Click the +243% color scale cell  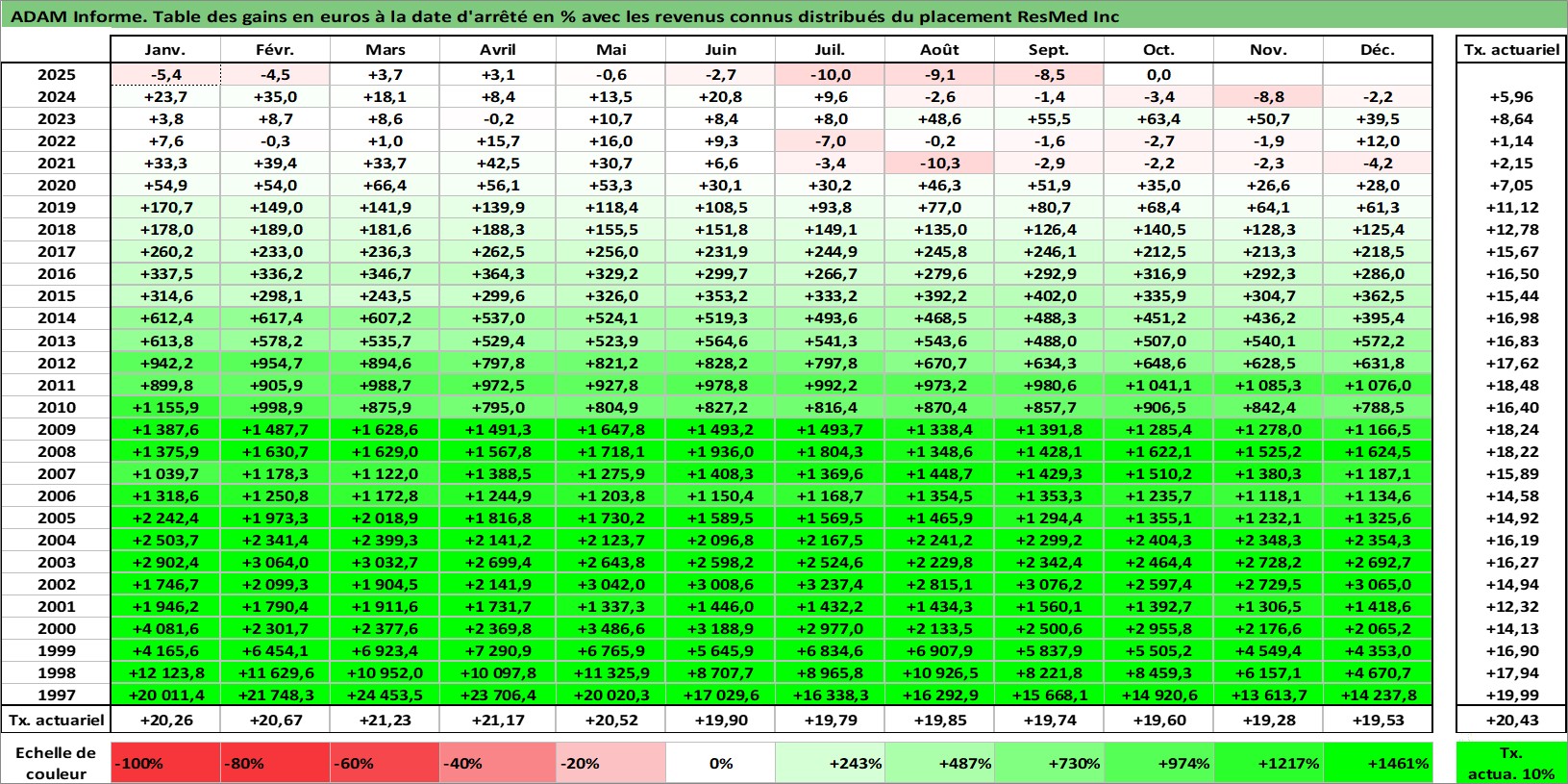click(830, 762)
